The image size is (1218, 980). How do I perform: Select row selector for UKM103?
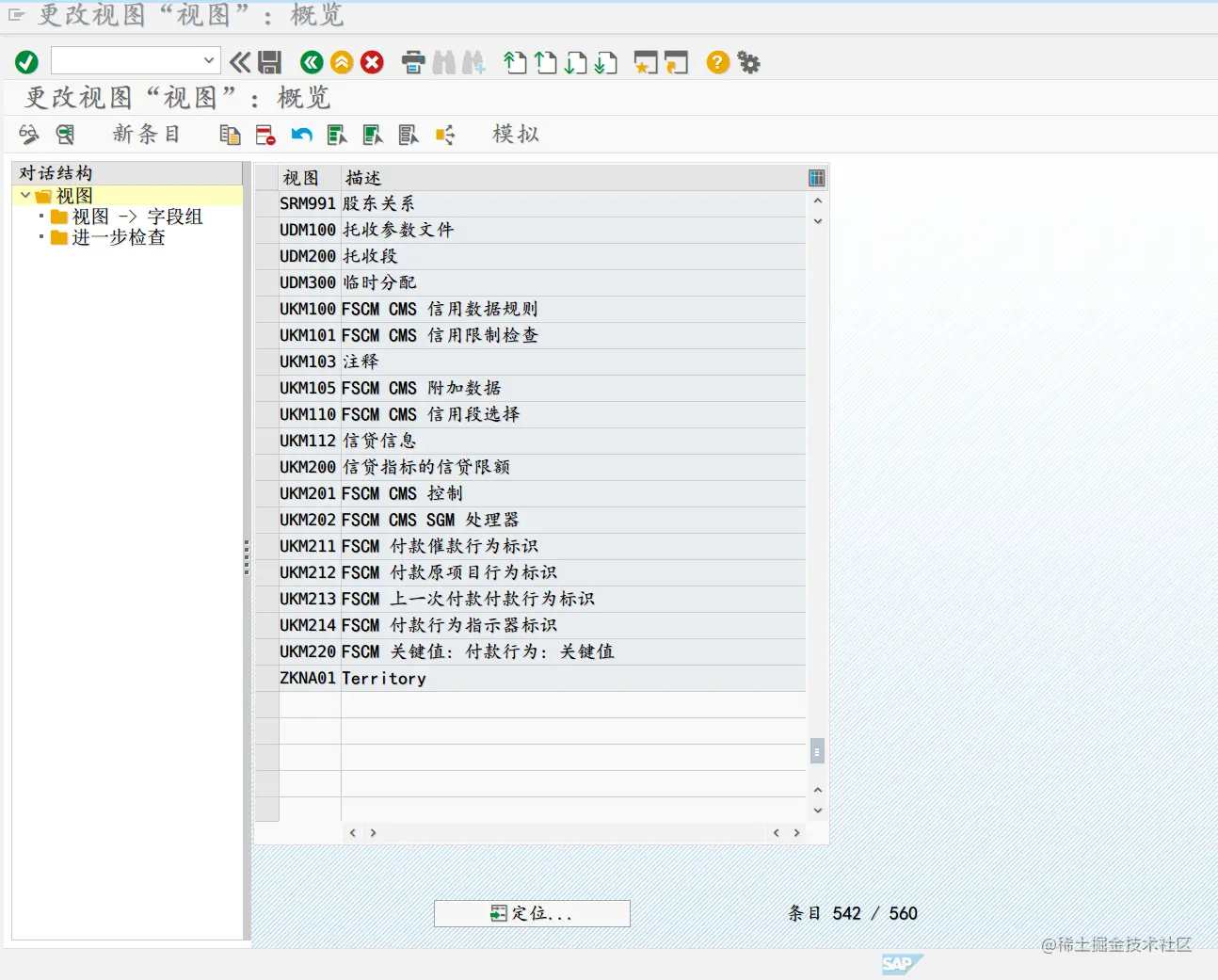click(267, 361)
